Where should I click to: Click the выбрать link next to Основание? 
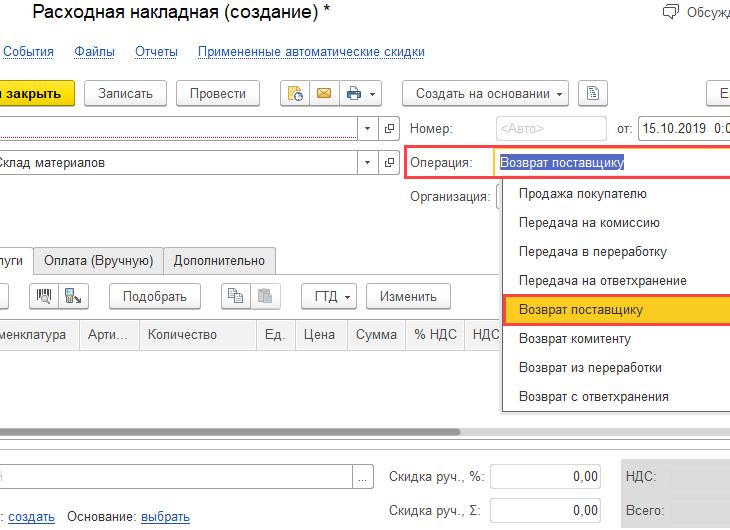(165, 517)
